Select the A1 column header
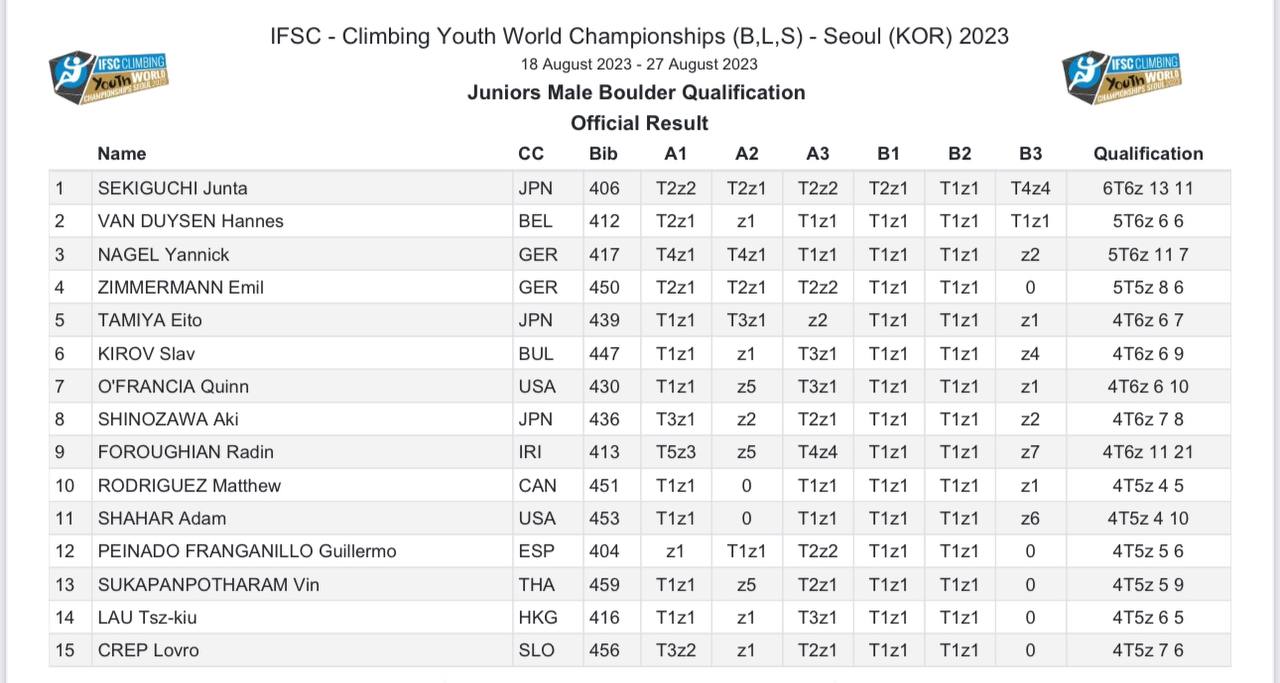 [x=676, y=154]
